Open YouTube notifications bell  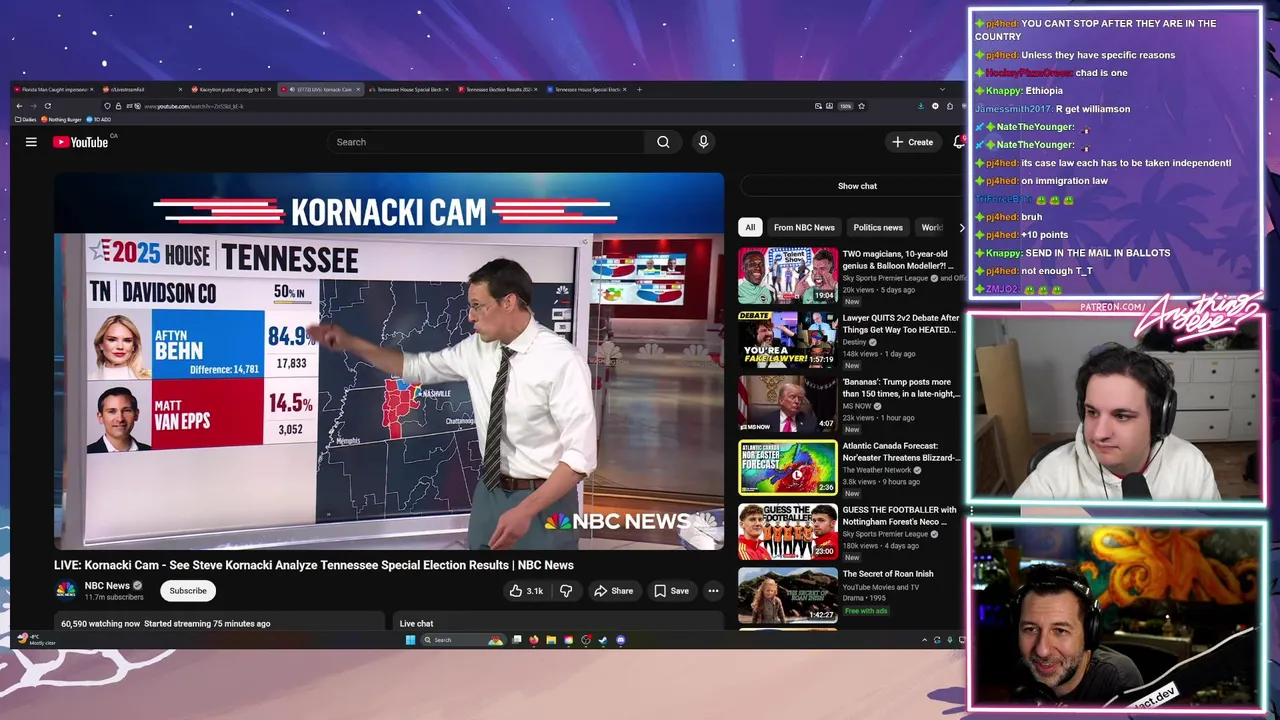point(958,142)
